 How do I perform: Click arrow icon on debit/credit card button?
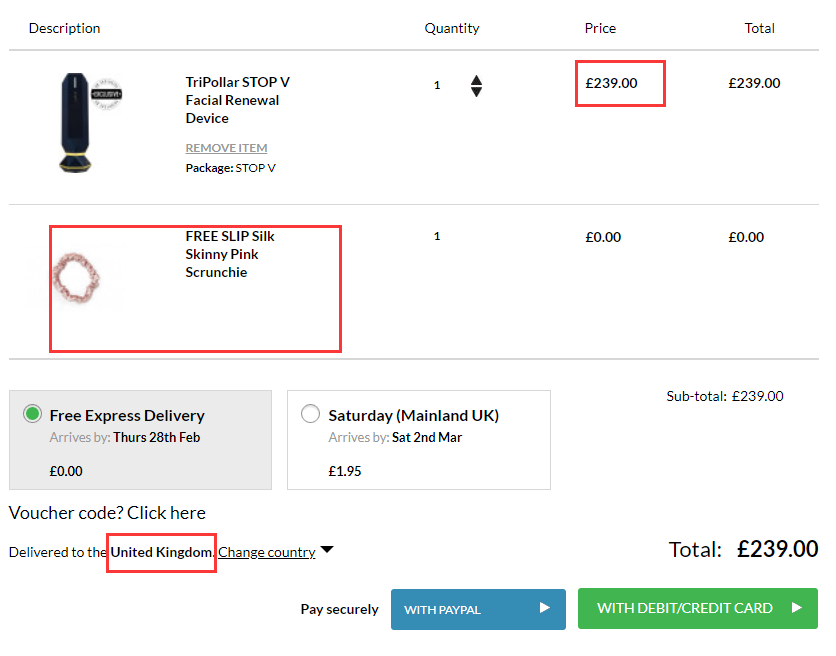[797, 607]
